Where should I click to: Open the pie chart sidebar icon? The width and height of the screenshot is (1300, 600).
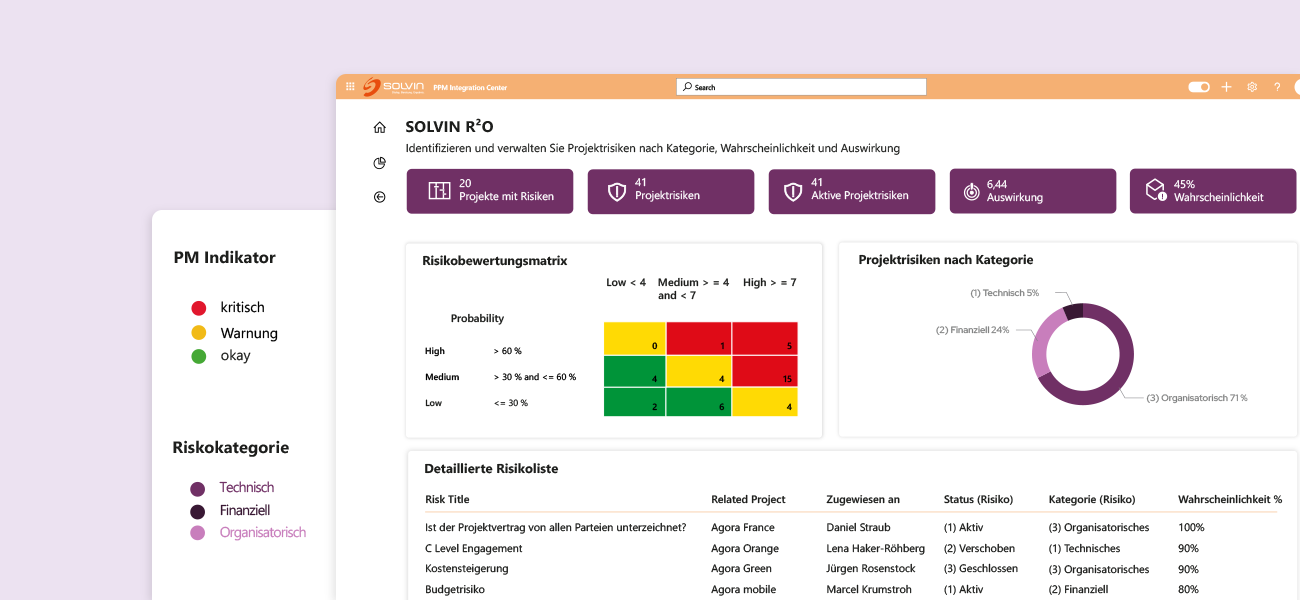(379, 162)
